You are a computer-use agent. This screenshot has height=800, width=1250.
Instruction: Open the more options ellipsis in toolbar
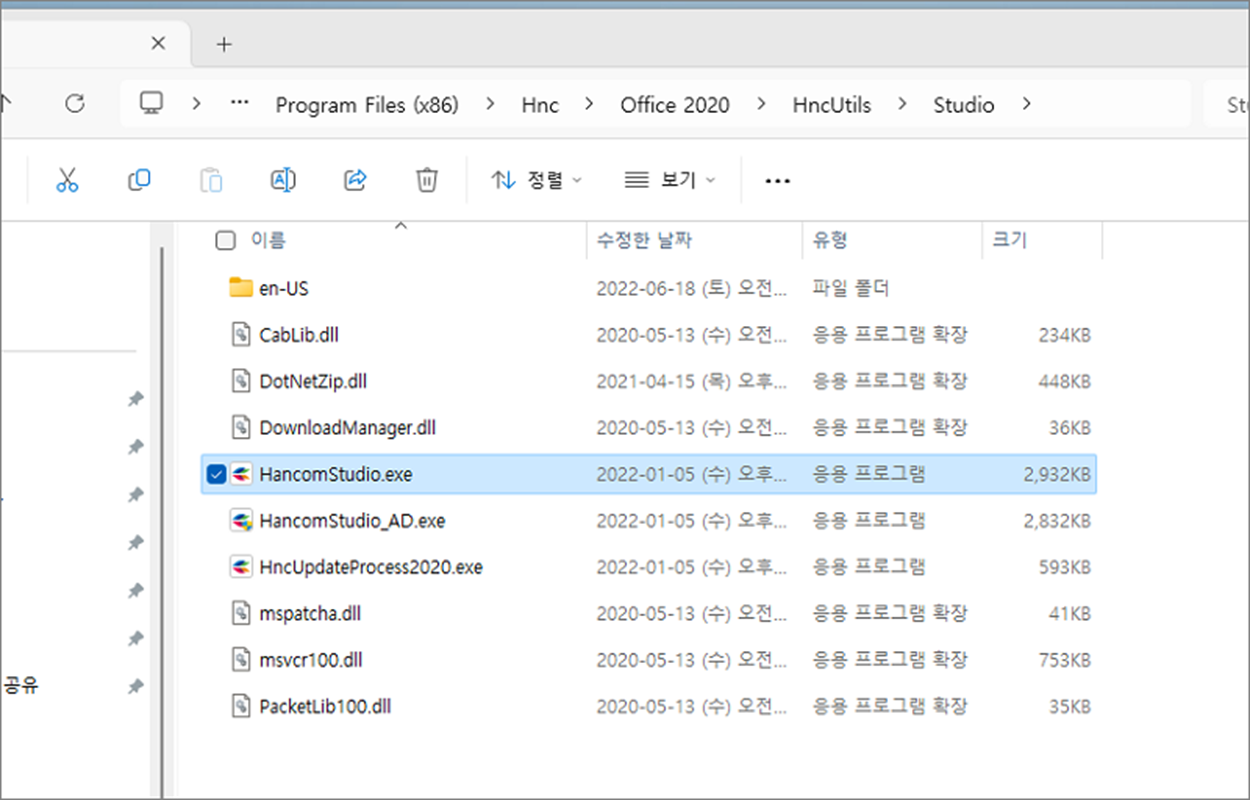click(x=777, y=181)
